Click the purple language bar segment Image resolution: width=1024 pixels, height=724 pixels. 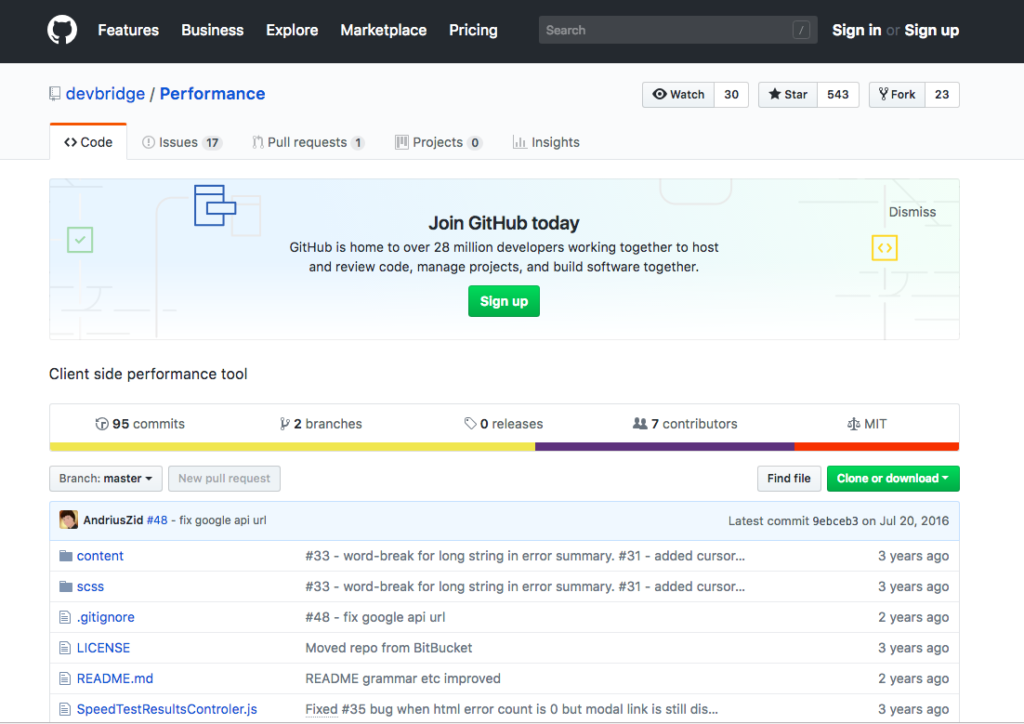(665, 447)
